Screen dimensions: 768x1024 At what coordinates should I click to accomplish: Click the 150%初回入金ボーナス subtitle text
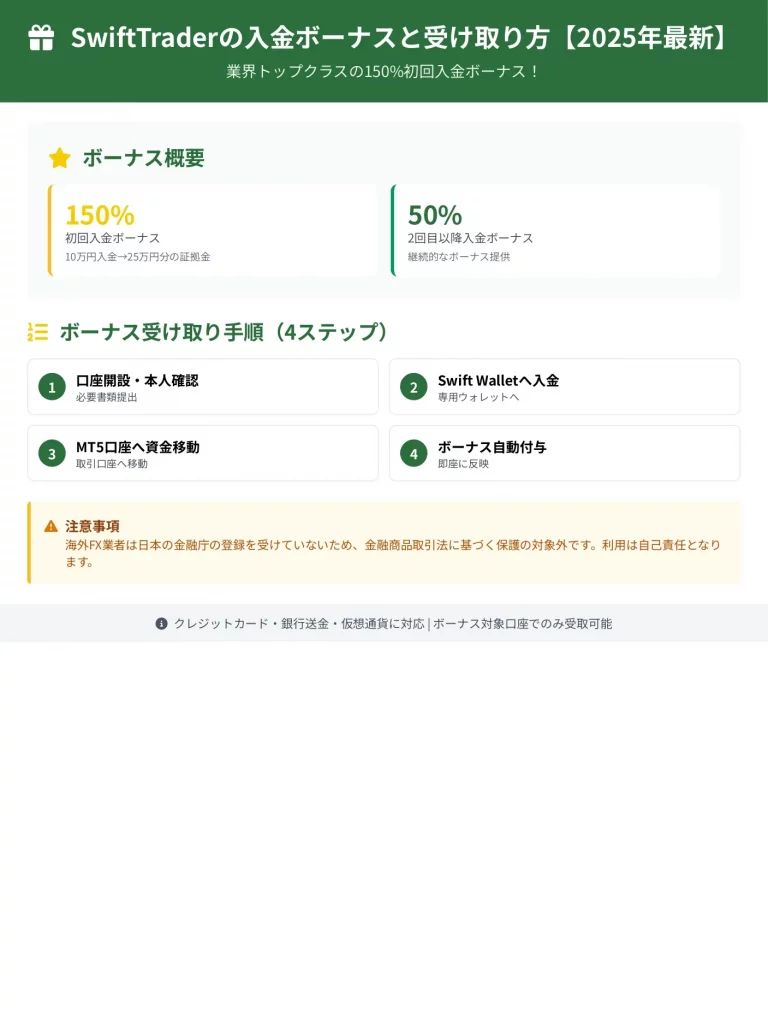(384, 72)
